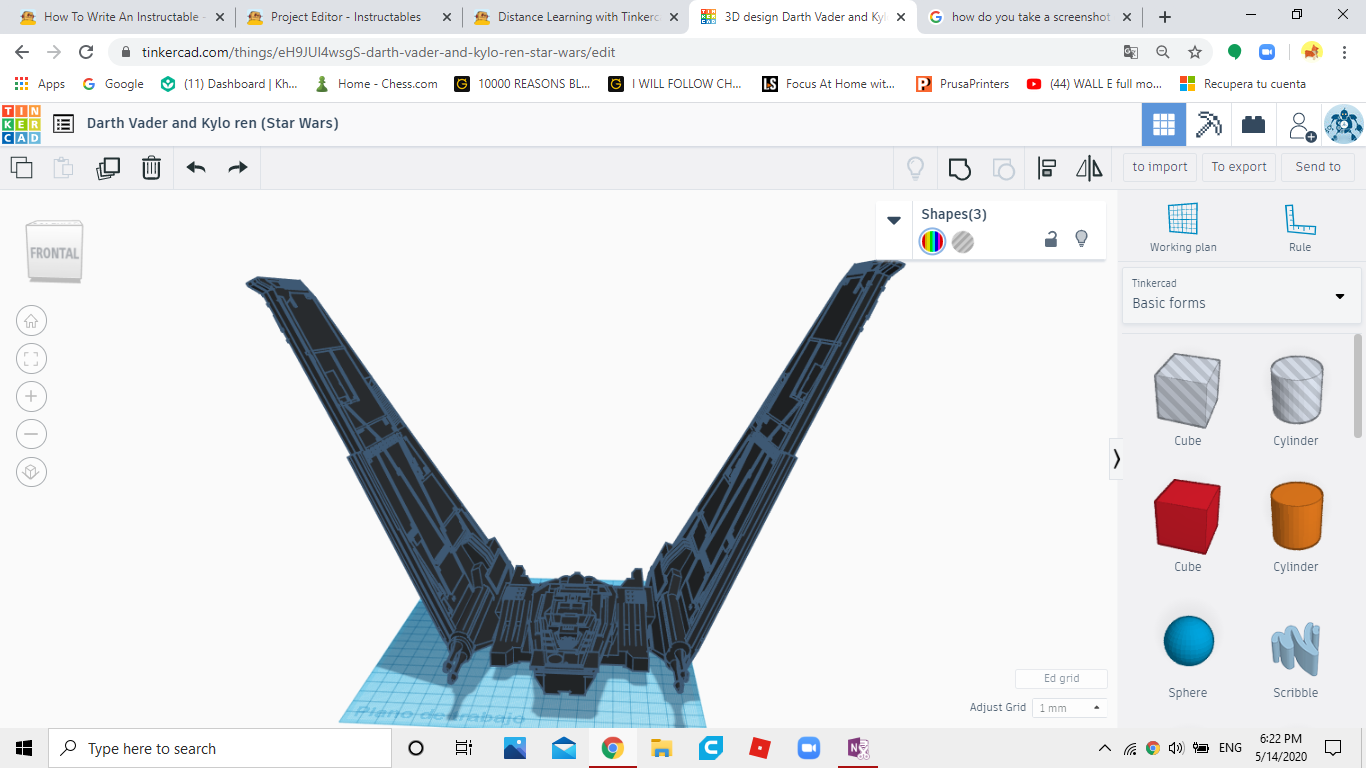
Task: Switch to the How To Write An Instructable tab
Action: pos(122,17)
